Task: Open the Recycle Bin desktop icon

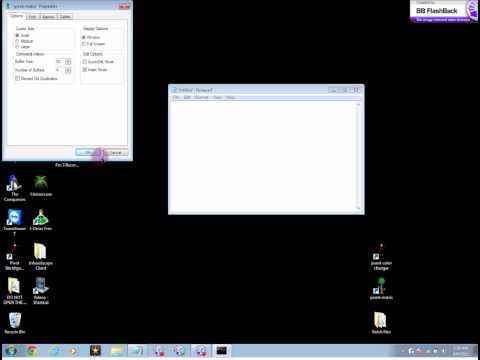Action: coord(15,323)
